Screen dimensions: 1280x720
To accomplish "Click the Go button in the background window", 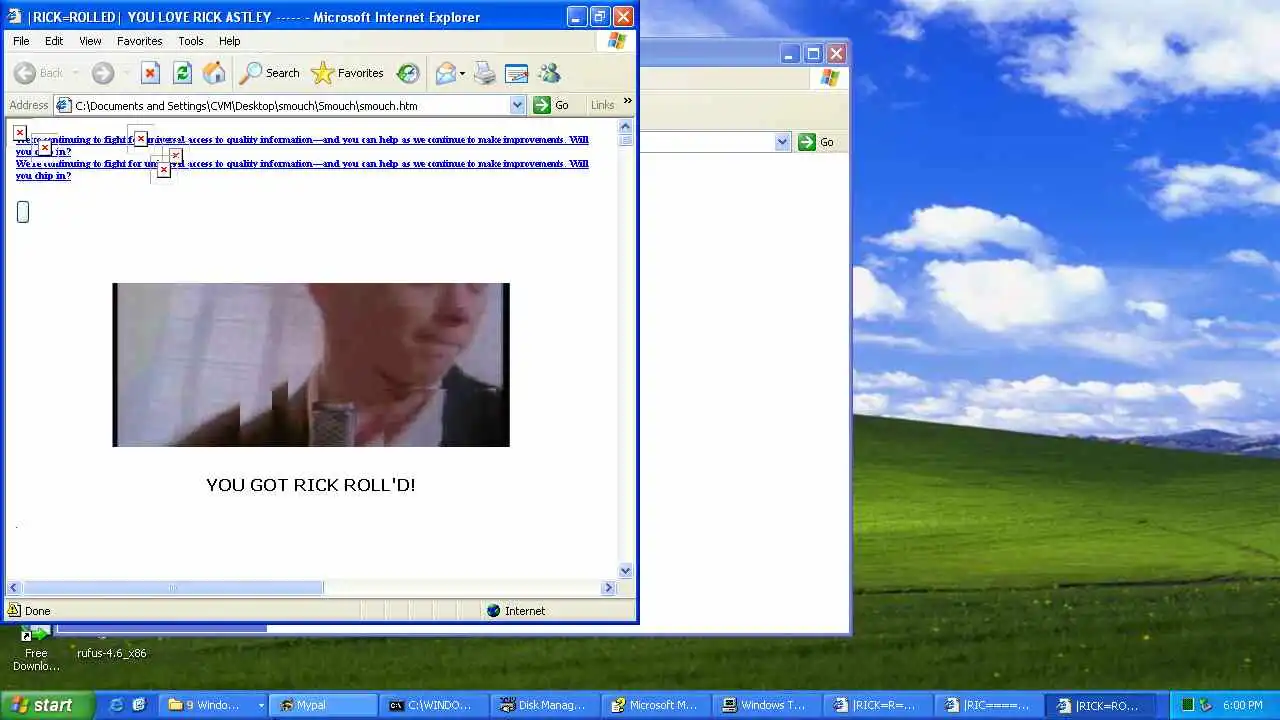I will [x=817, y=142].
